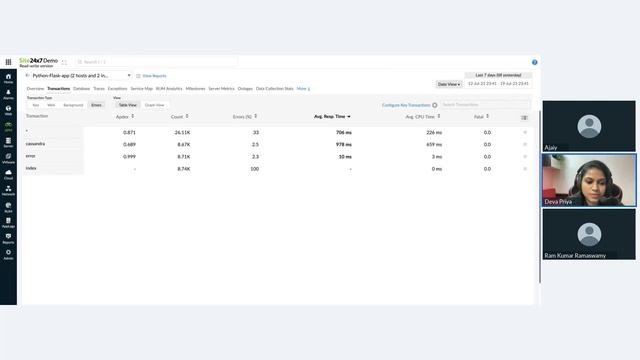The width and height of the screenshot is (640, 360).
Task: Go to Home in the sidebar
Action: click(8, 78)
